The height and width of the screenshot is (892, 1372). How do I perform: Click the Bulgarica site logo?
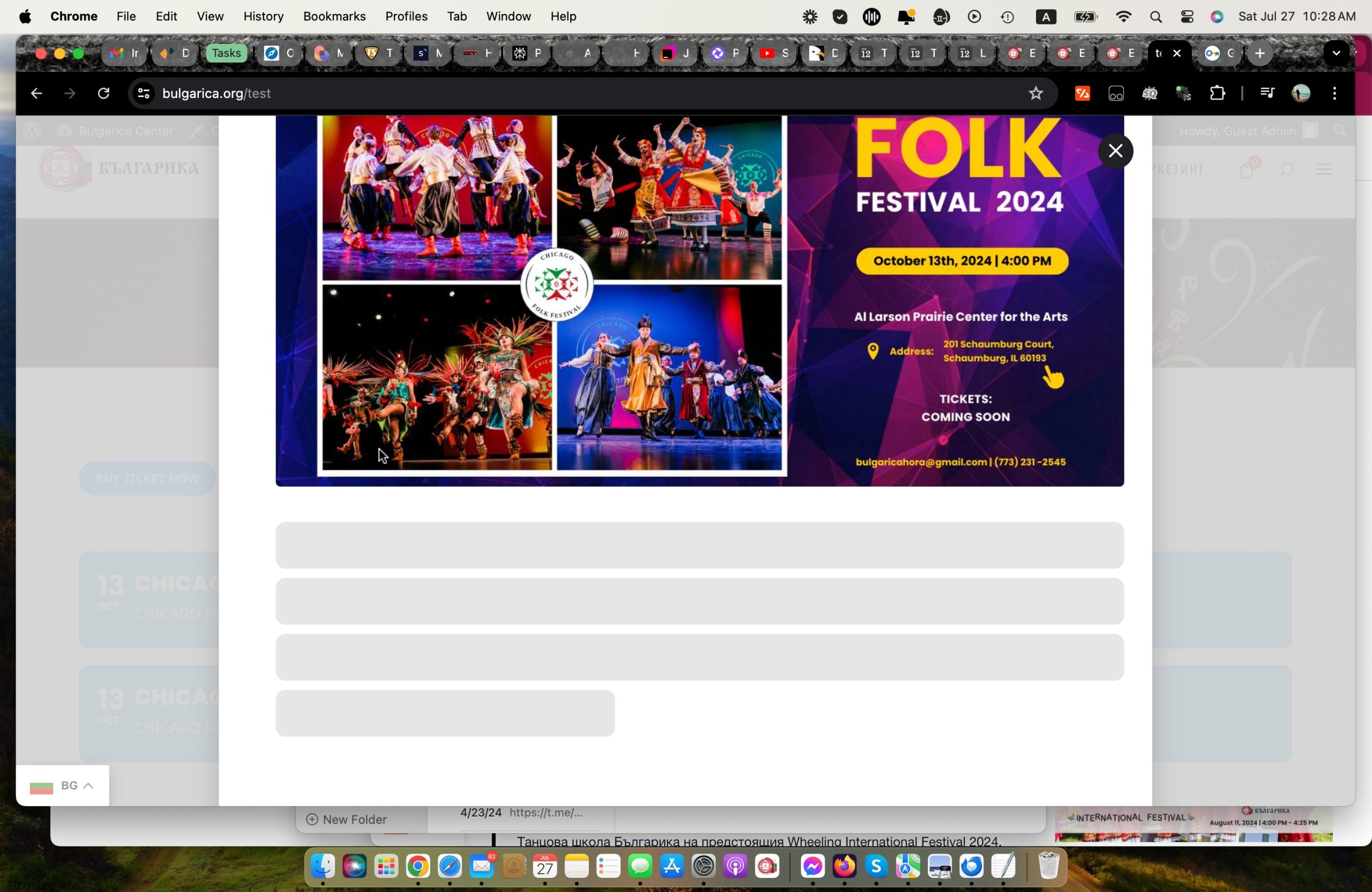(120, 168)
